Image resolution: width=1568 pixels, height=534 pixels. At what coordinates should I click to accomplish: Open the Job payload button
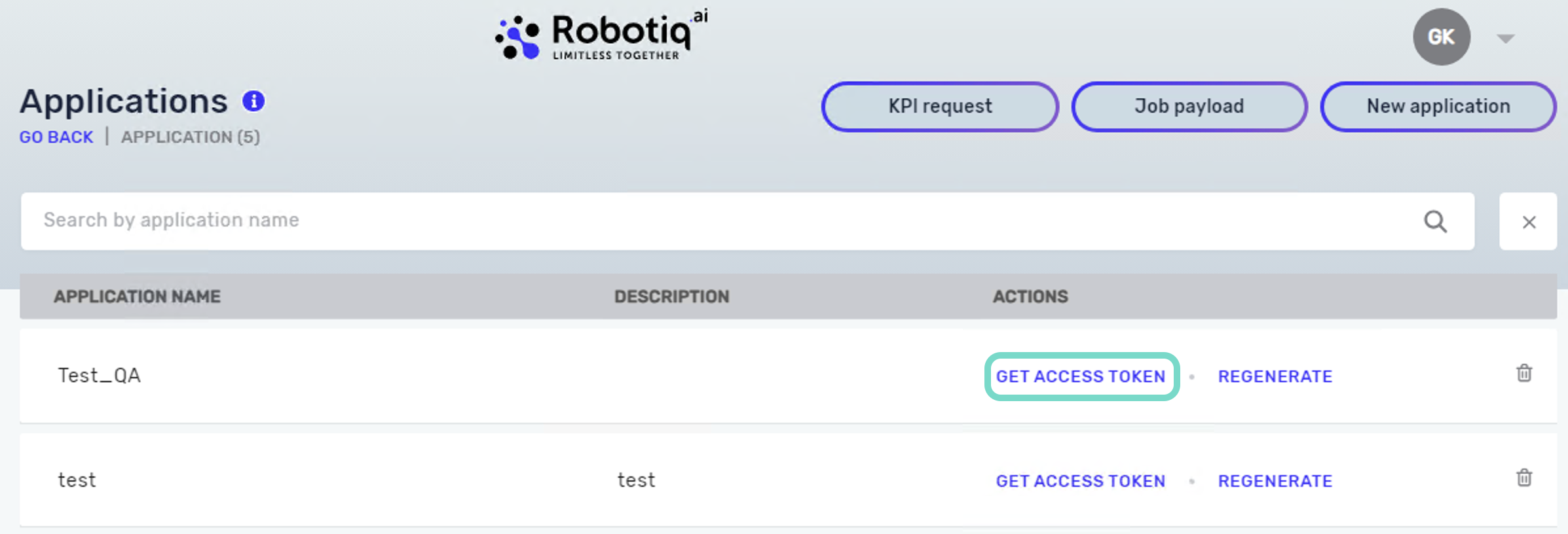[x=1189, y=107]
